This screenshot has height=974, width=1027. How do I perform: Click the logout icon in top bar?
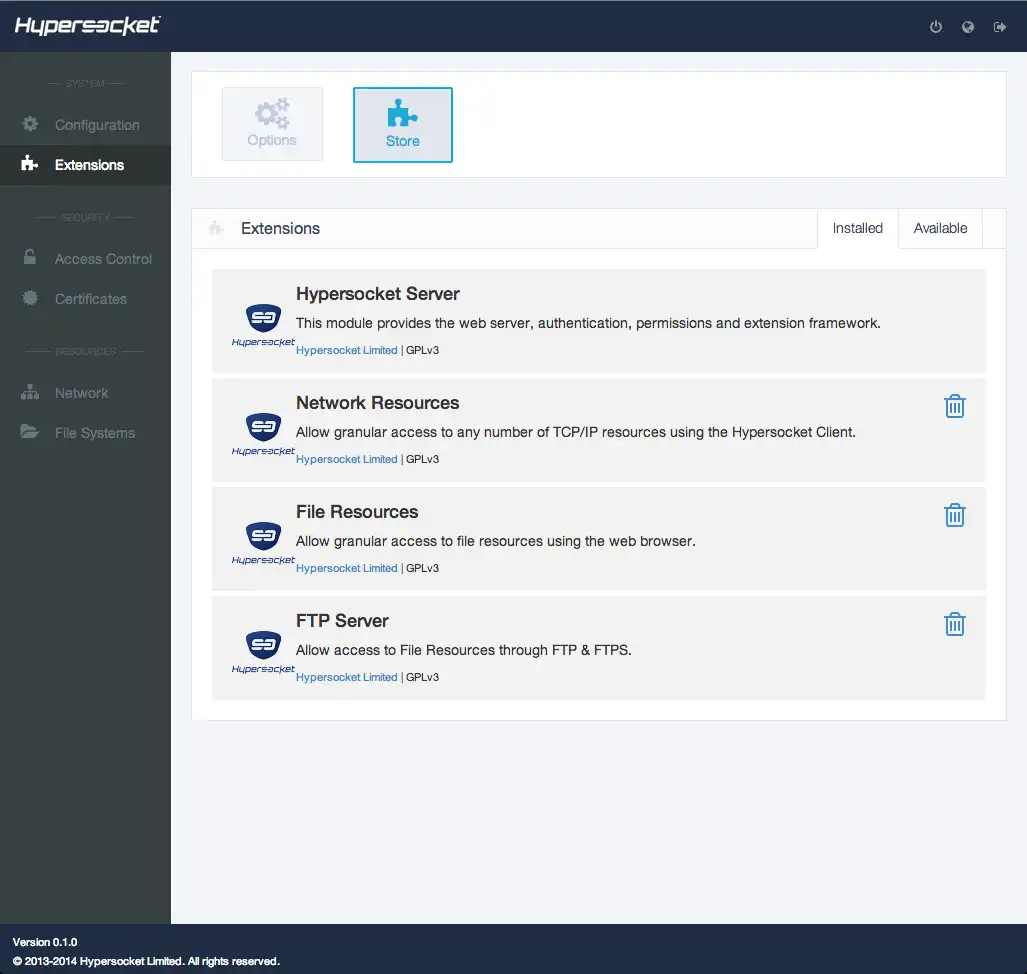[x=999, y=27]
